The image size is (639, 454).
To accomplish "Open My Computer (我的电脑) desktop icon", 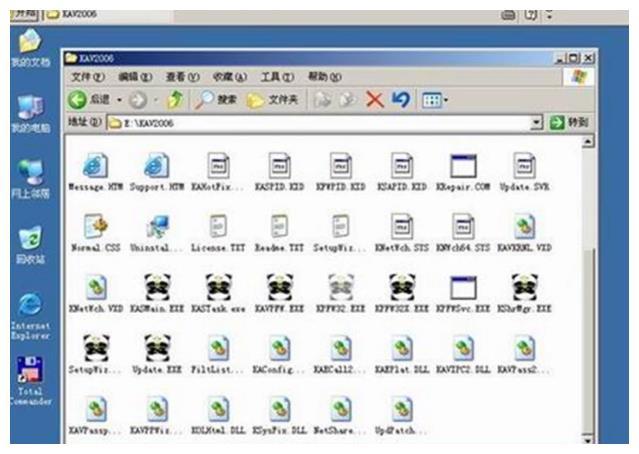I will pos(31,114).
